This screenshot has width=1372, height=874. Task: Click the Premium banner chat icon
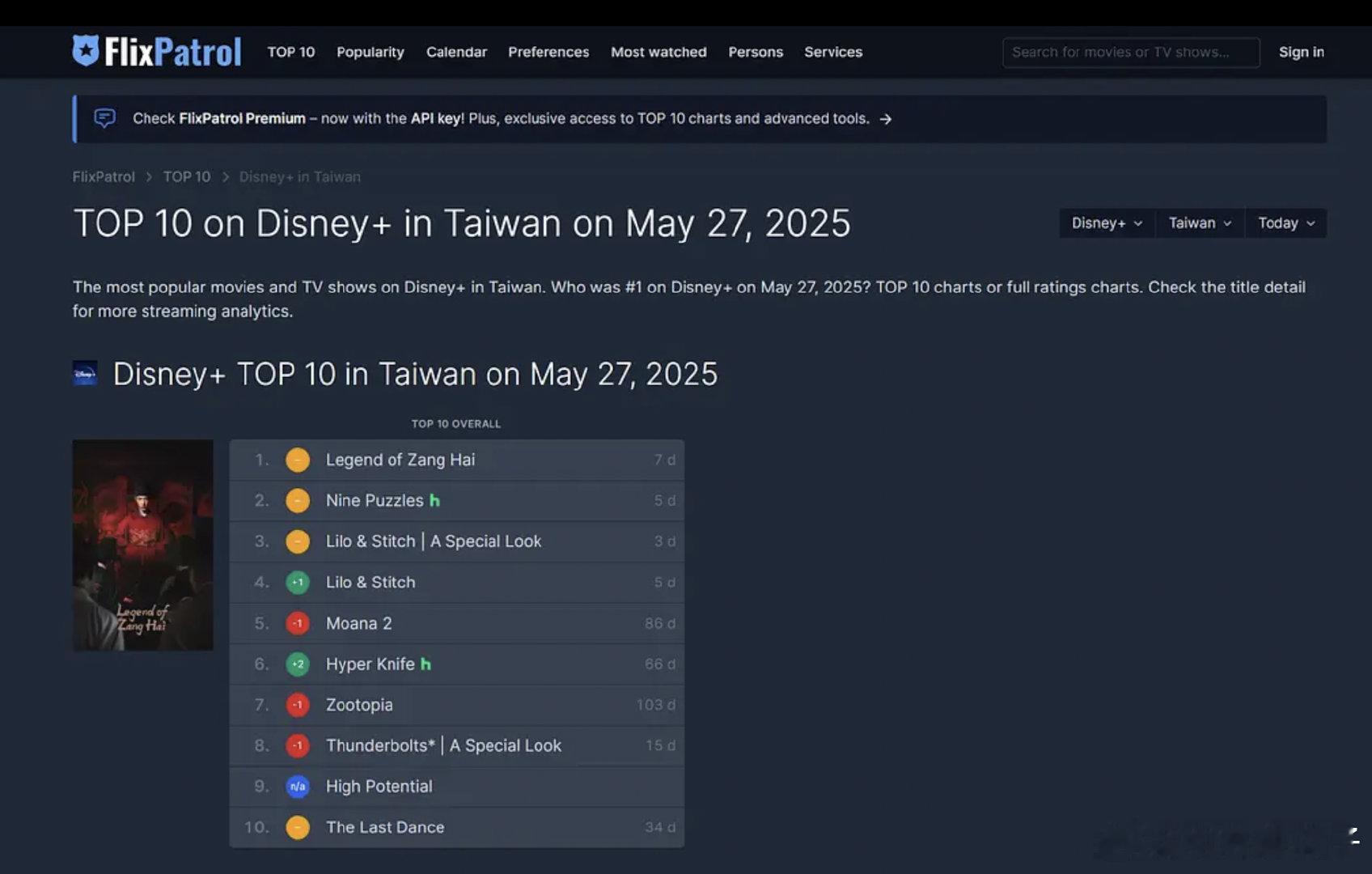pyautogui.click(x=104, y=118)
